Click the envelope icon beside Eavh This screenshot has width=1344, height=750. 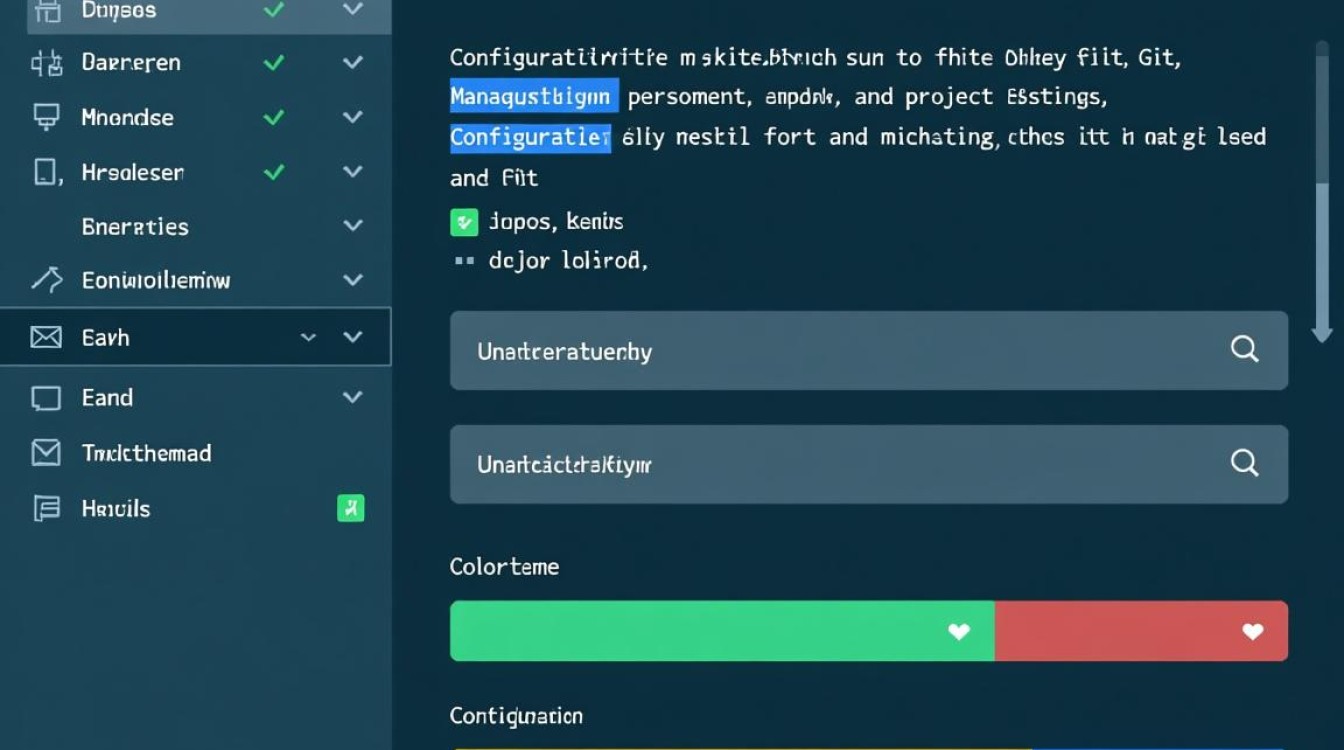46,338
